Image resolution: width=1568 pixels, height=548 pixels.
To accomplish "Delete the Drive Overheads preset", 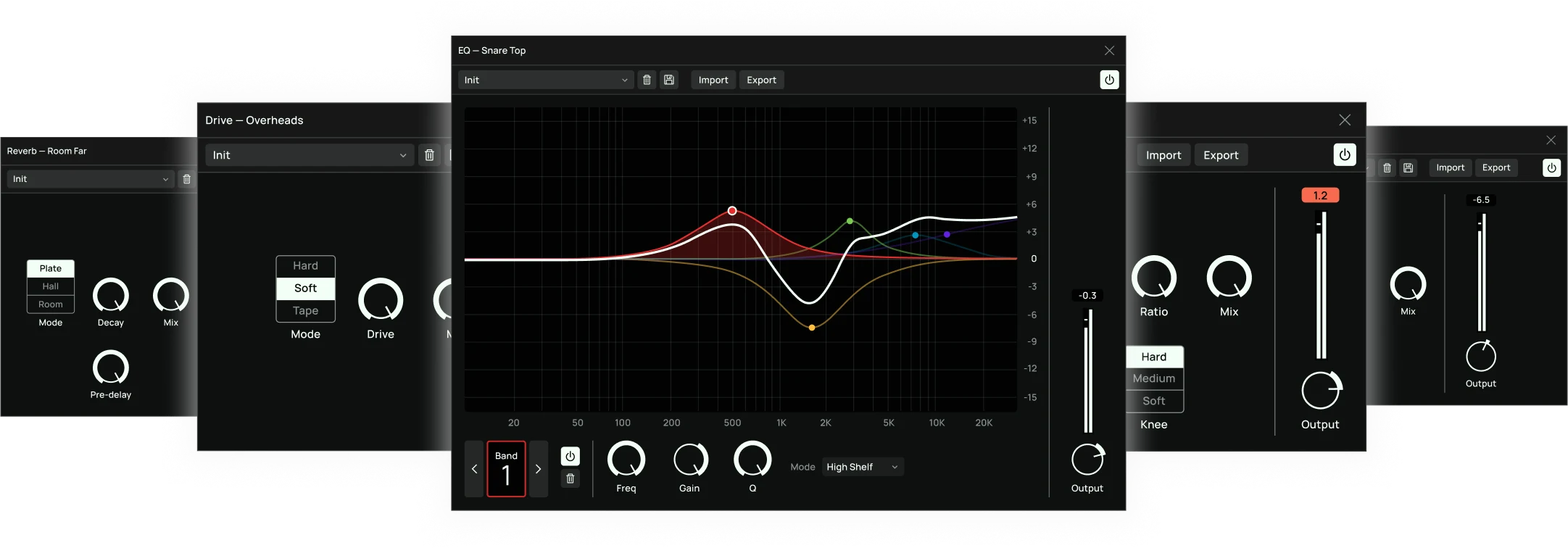I will point(429,155).
